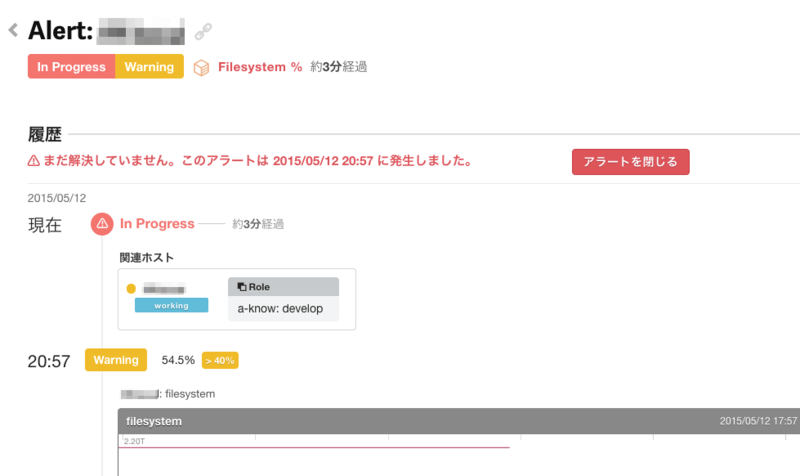800x476 pixels.
Task: Click the 約3分経過 text in header
Action: 338,67
